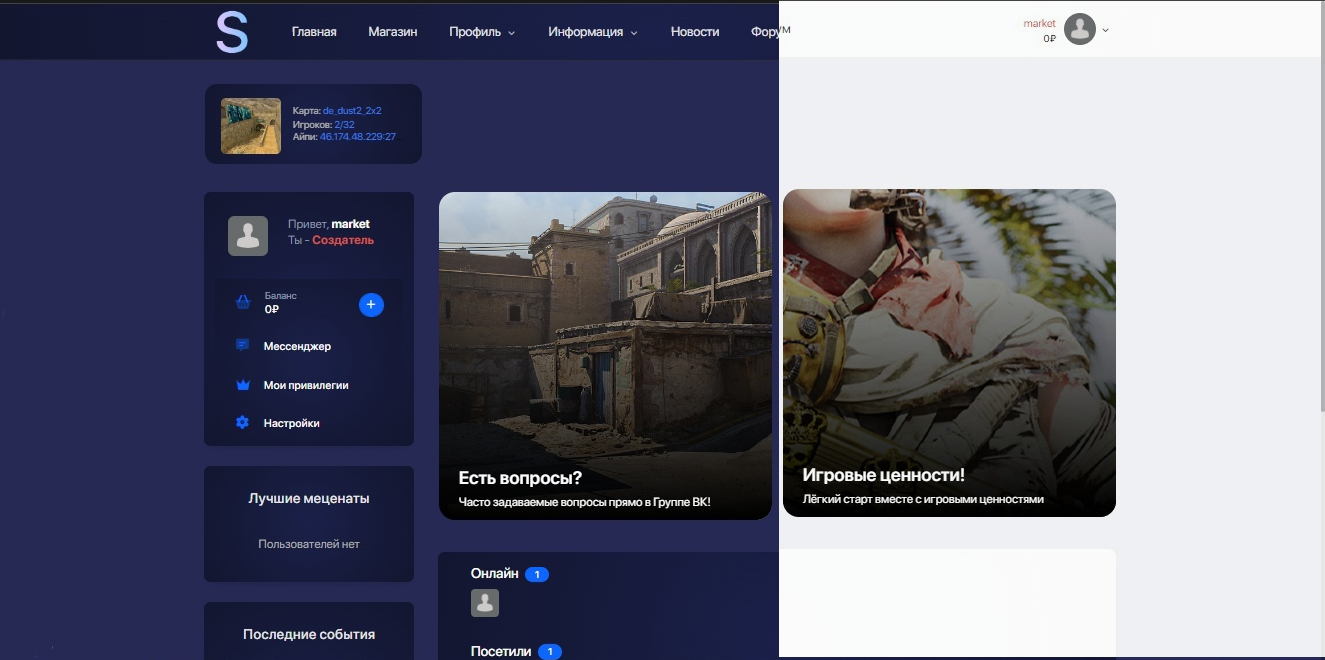1325x660 pixels.
Task: Click the S site logo
Action: [232, 32]
